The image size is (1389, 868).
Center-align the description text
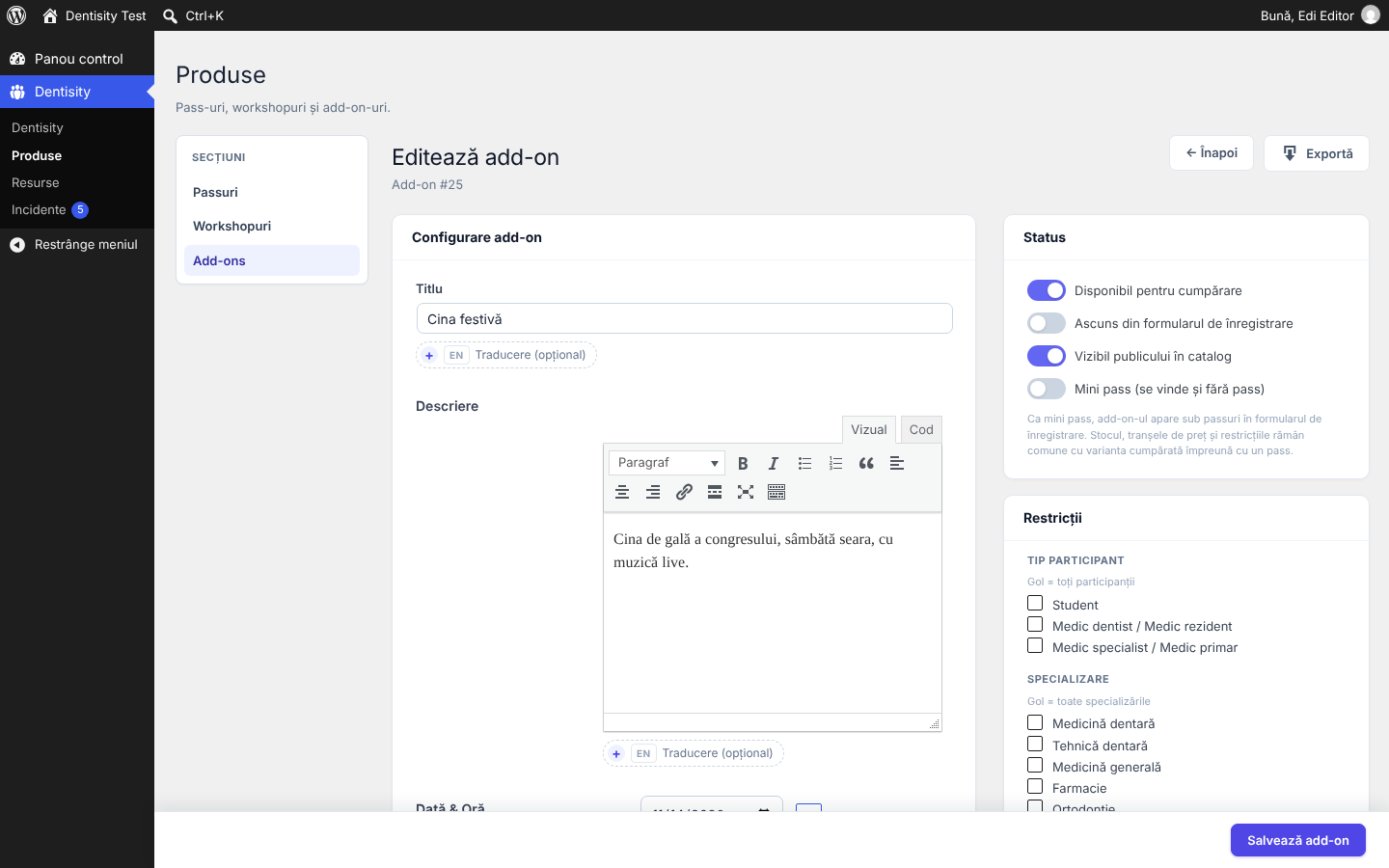pos(622,492)
